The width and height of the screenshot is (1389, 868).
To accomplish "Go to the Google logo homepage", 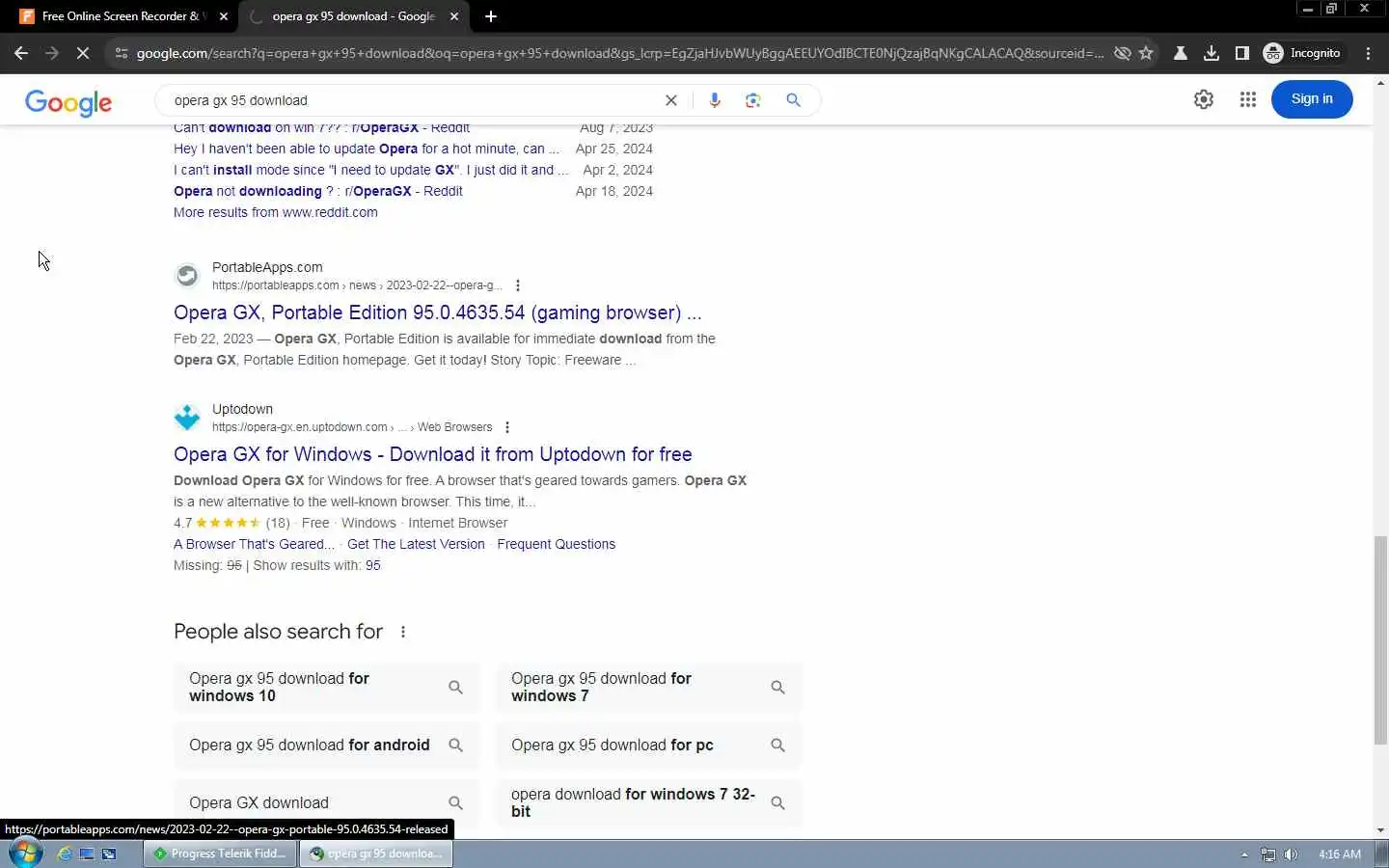I will [x=68, y=102].
